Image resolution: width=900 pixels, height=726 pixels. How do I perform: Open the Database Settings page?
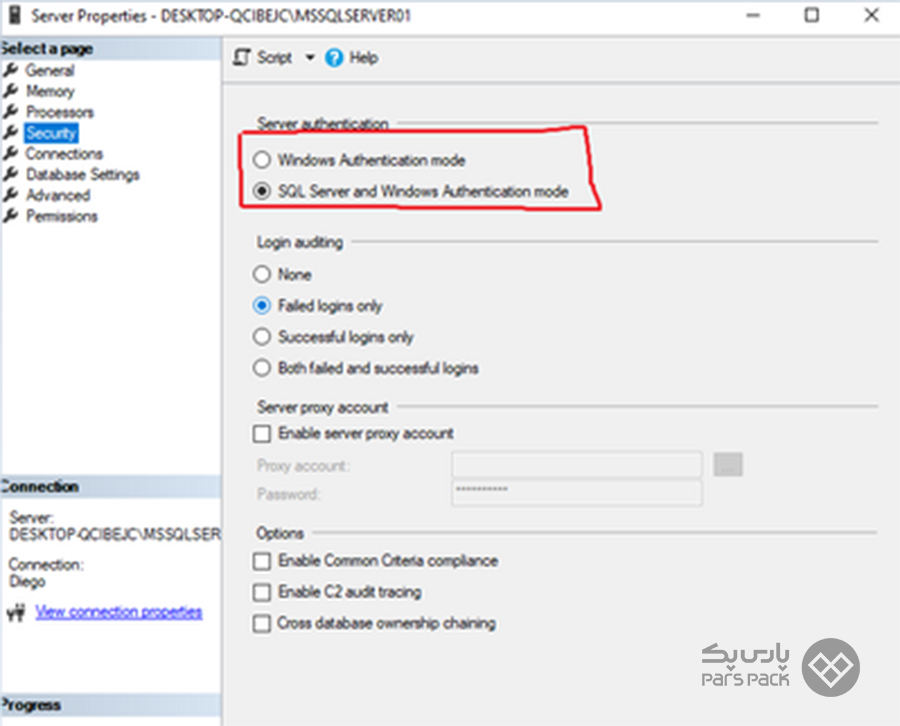point(83,174)
